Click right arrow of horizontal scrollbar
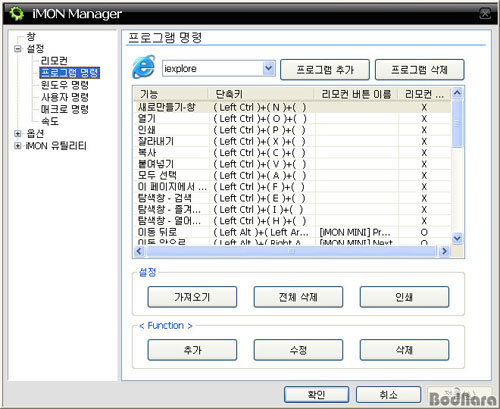This screenshot has height=409, width=500. click(444, 251)
